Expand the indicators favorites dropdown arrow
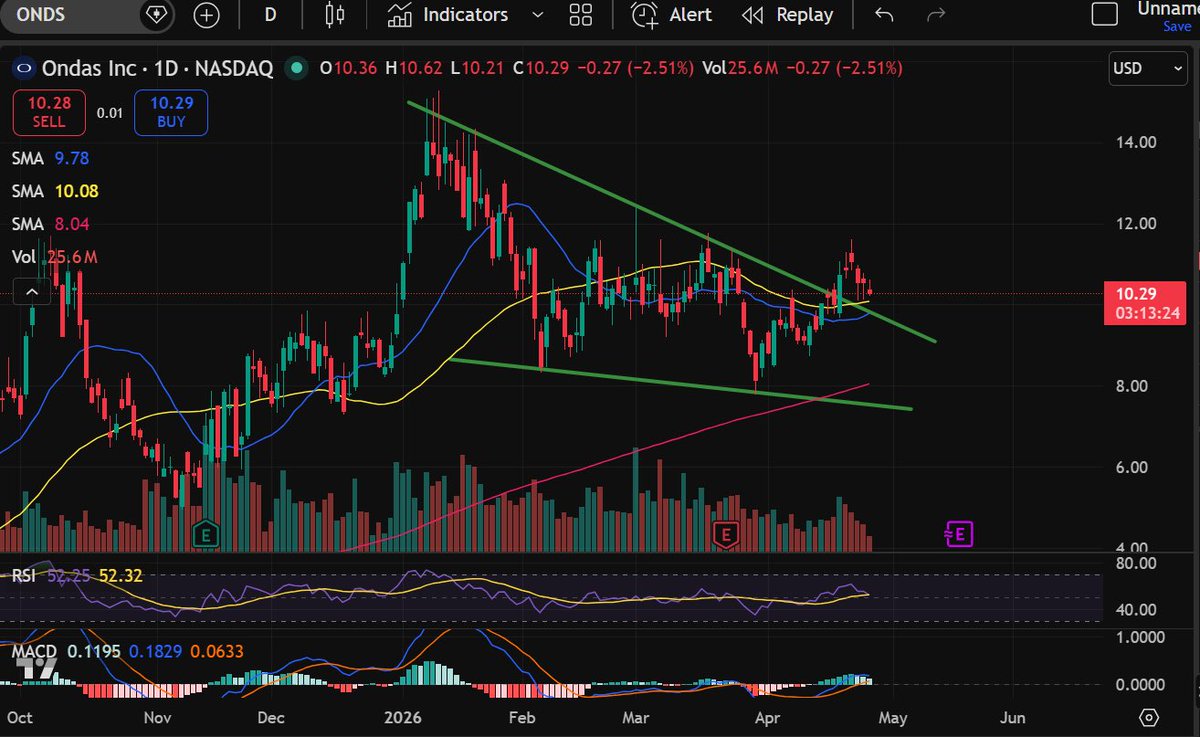 (x=538, y=15)
